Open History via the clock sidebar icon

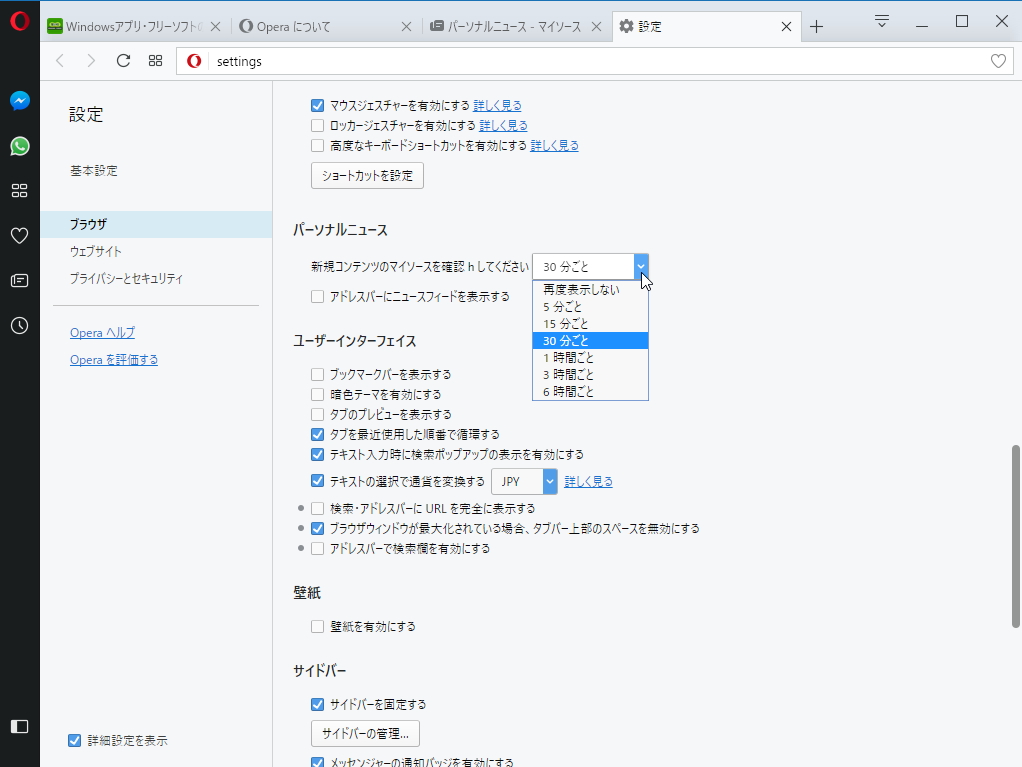(x=20, y=326)
